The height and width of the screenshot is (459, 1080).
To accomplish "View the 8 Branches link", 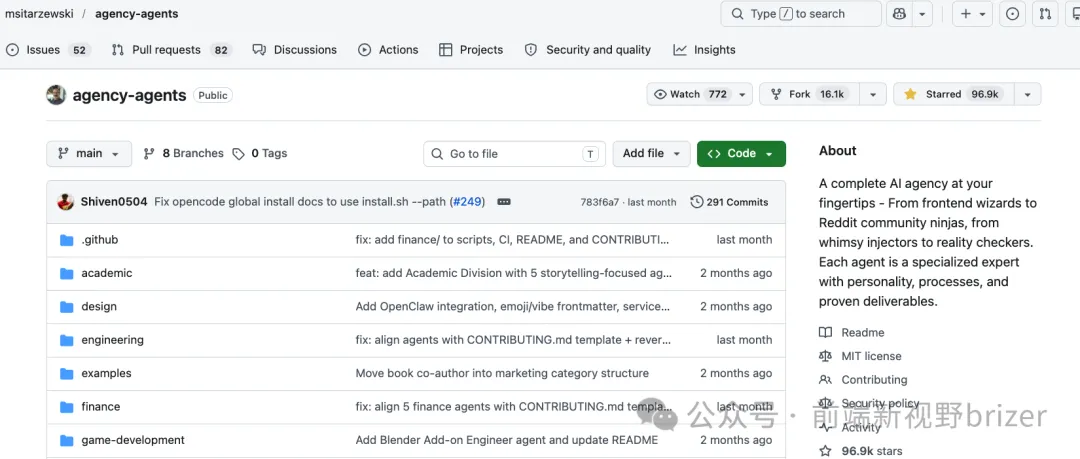I will [x=183, y=154].
